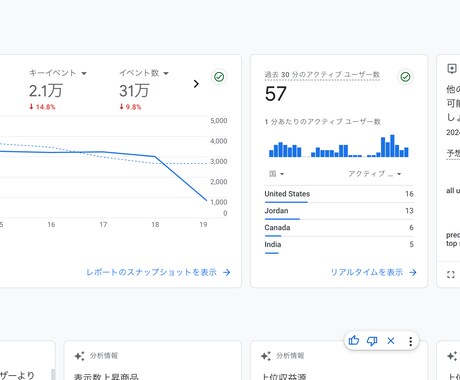Screen dimensions: 460x380
Task: Click x-axis date label 16
Action: tap(51, 225)
